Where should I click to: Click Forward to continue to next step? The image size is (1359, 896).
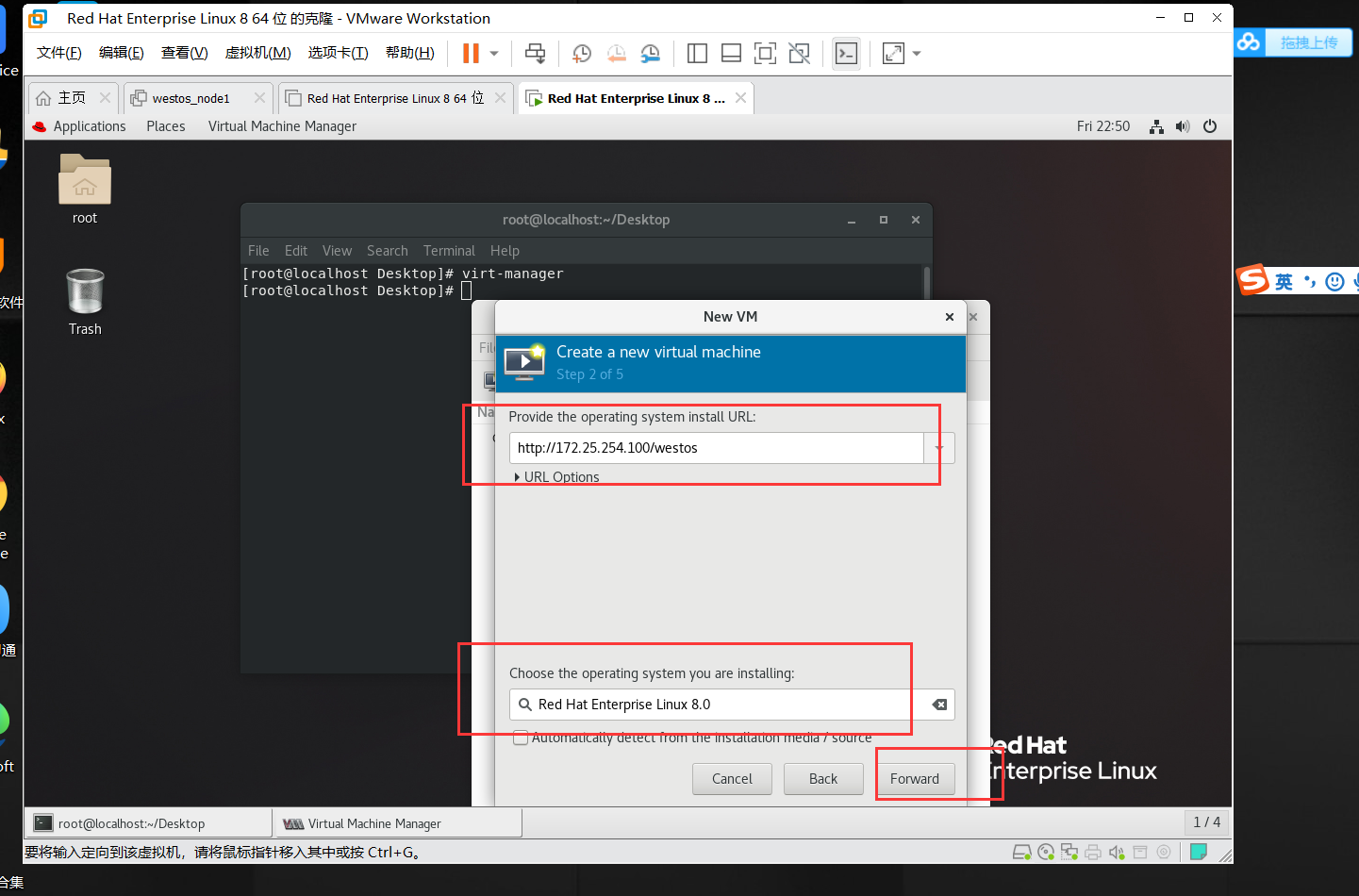coord(915,779)
